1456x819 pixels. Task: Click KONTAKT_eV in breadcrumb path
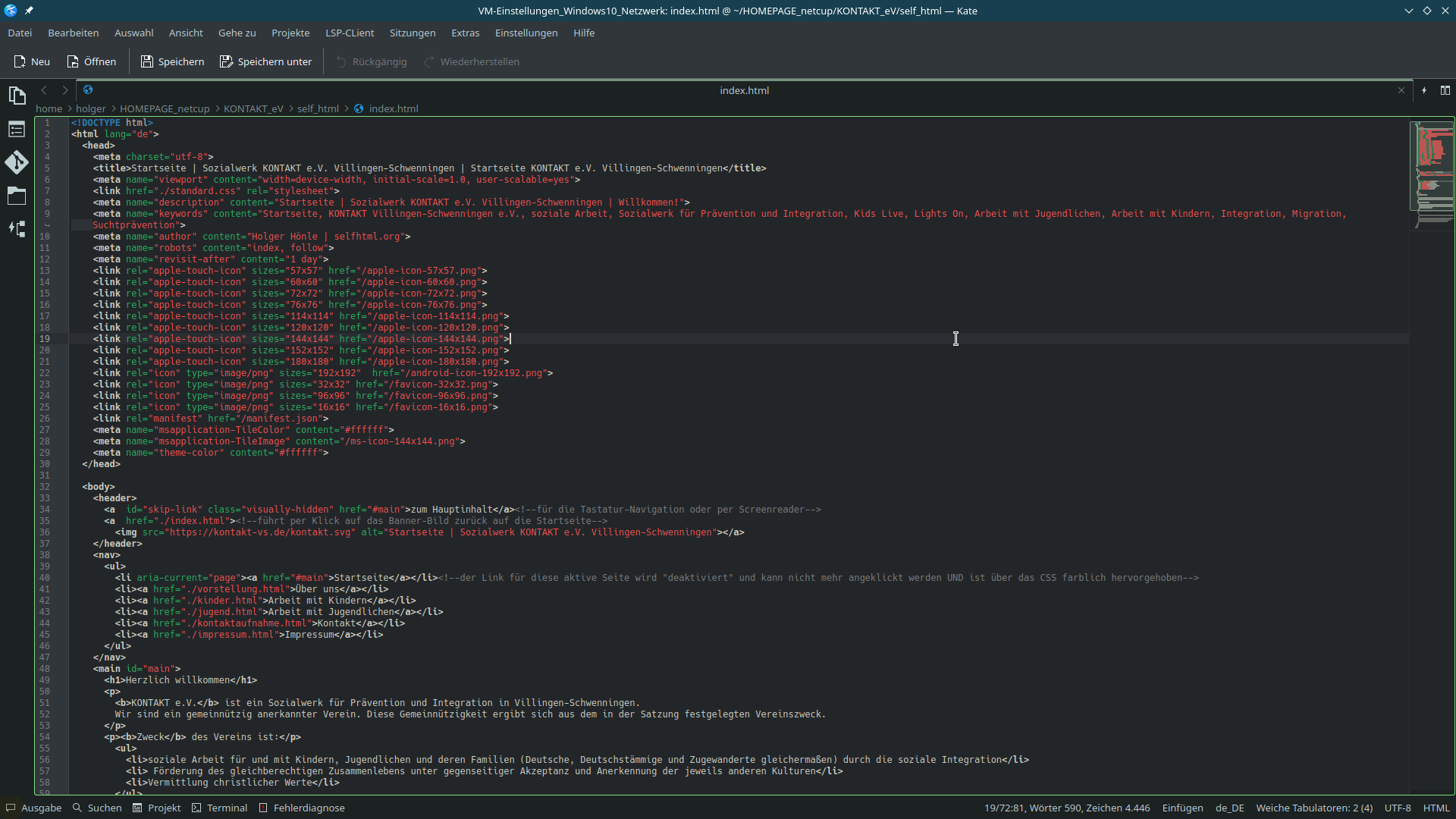tap(253, 108)
